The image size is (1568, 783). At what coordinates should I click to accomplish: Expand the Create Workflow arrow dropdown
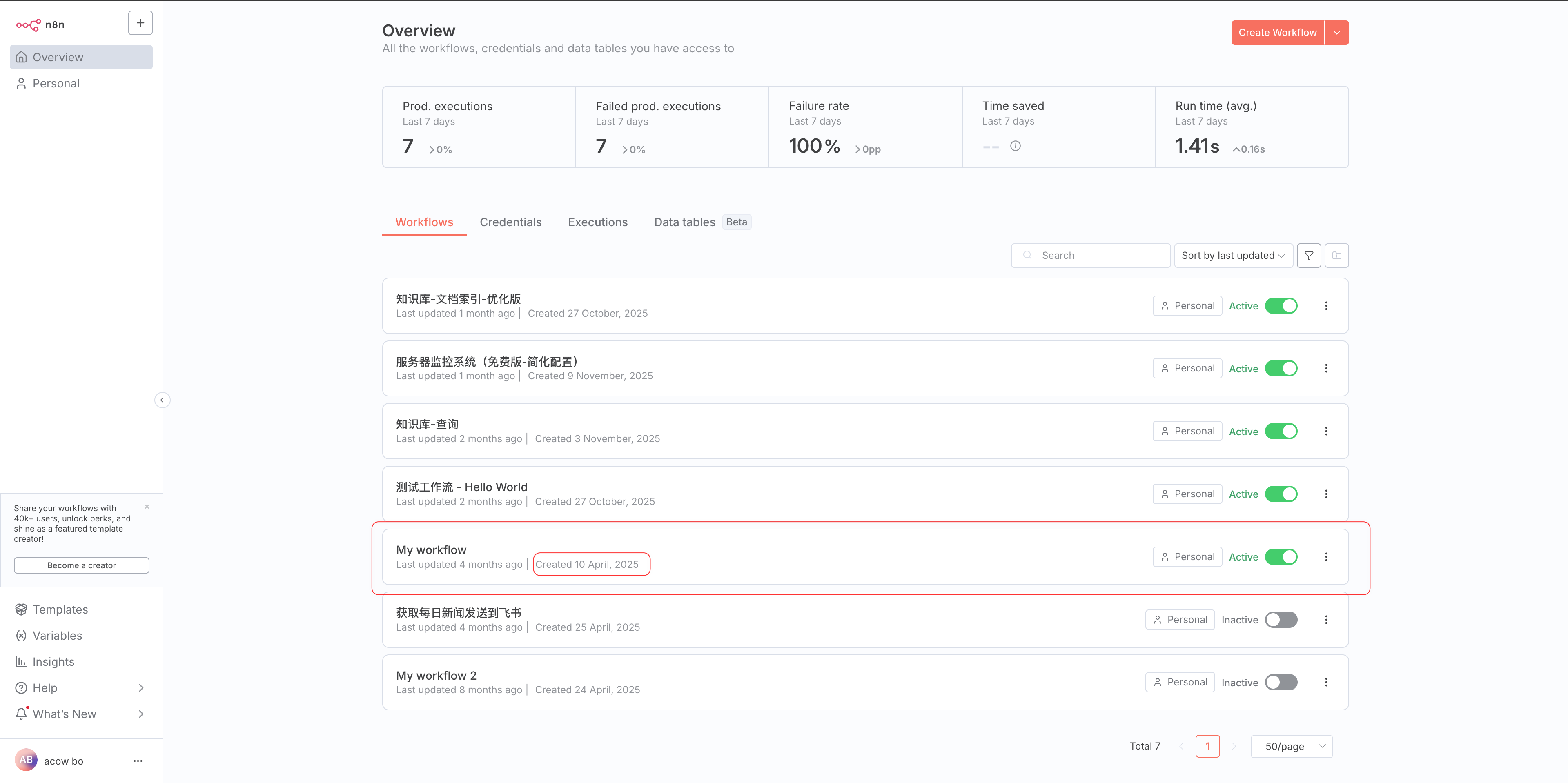[x=1337, y=33]
